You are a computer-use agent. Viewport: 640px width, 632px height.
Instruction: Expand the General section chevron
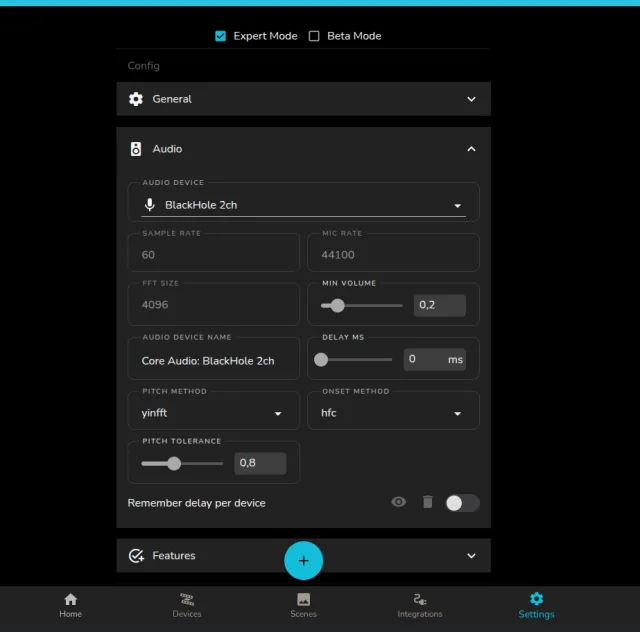click(x=471, y=99)
